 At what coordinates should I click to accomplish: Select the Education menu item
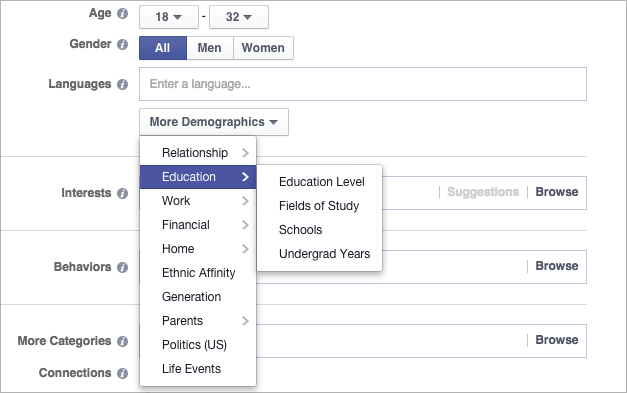(x=198, y=177)
